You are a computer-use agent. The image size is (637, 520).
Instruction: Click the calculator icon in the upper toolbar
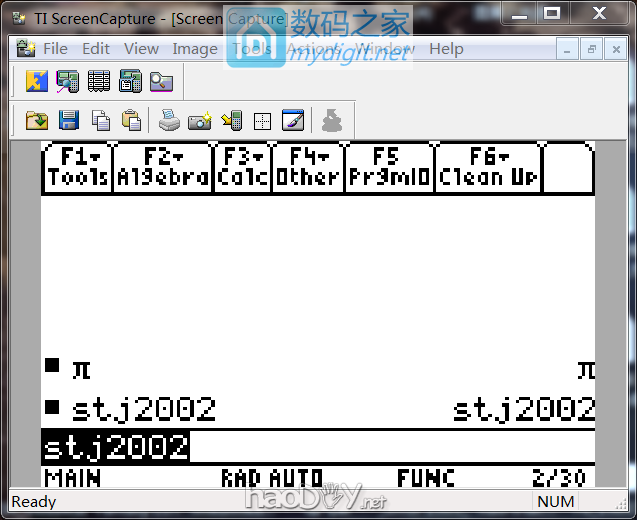click(130, 81)
